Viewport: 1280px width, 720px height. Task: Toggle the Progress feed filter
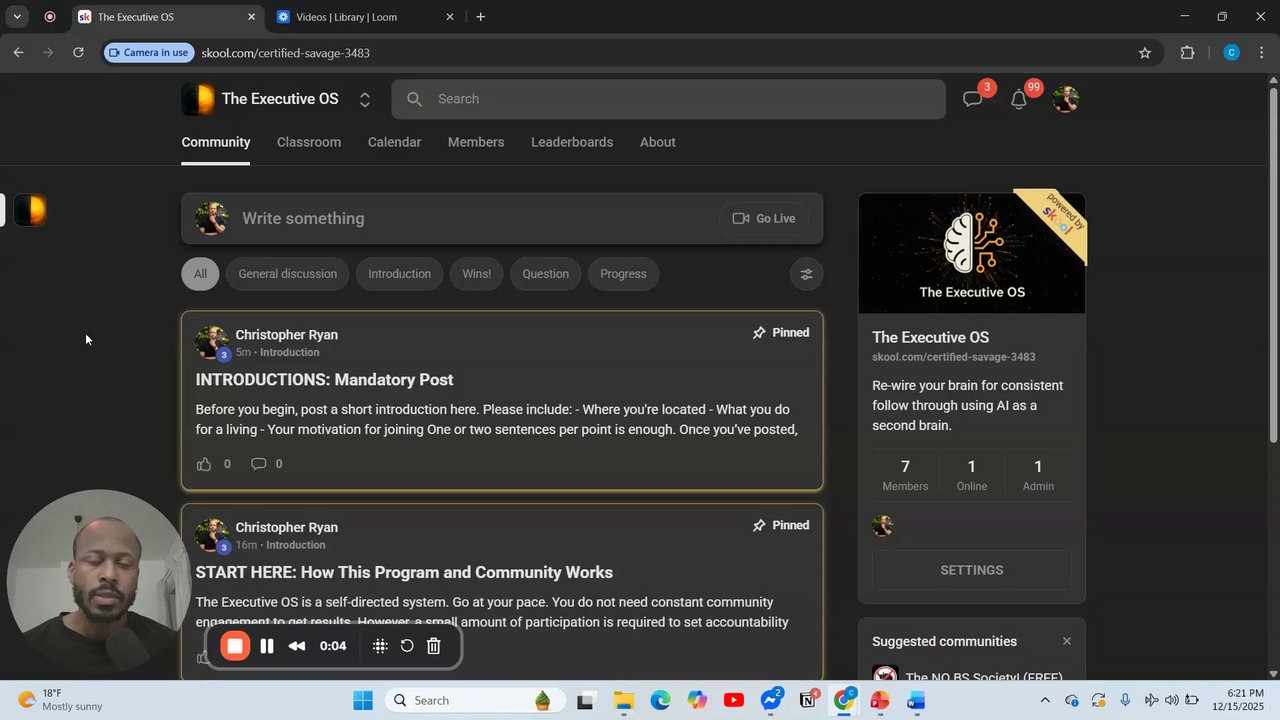pos(623,273)
